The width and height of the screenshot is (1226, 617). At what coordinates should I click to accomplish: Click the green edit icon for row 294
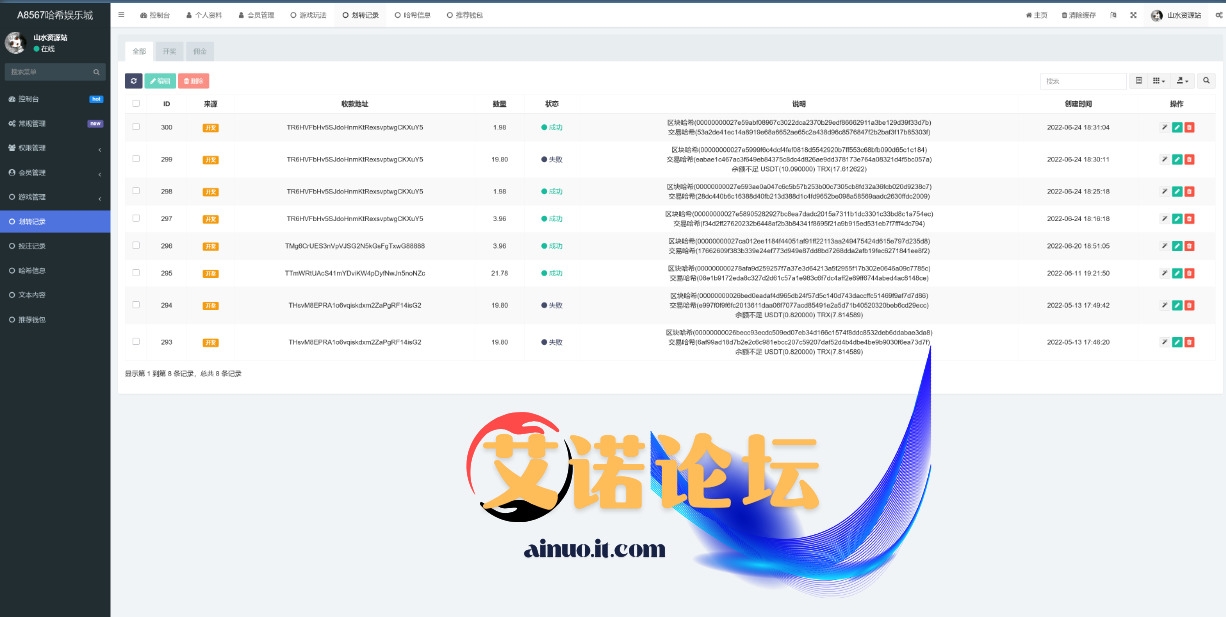click(x=1177, y=305)
